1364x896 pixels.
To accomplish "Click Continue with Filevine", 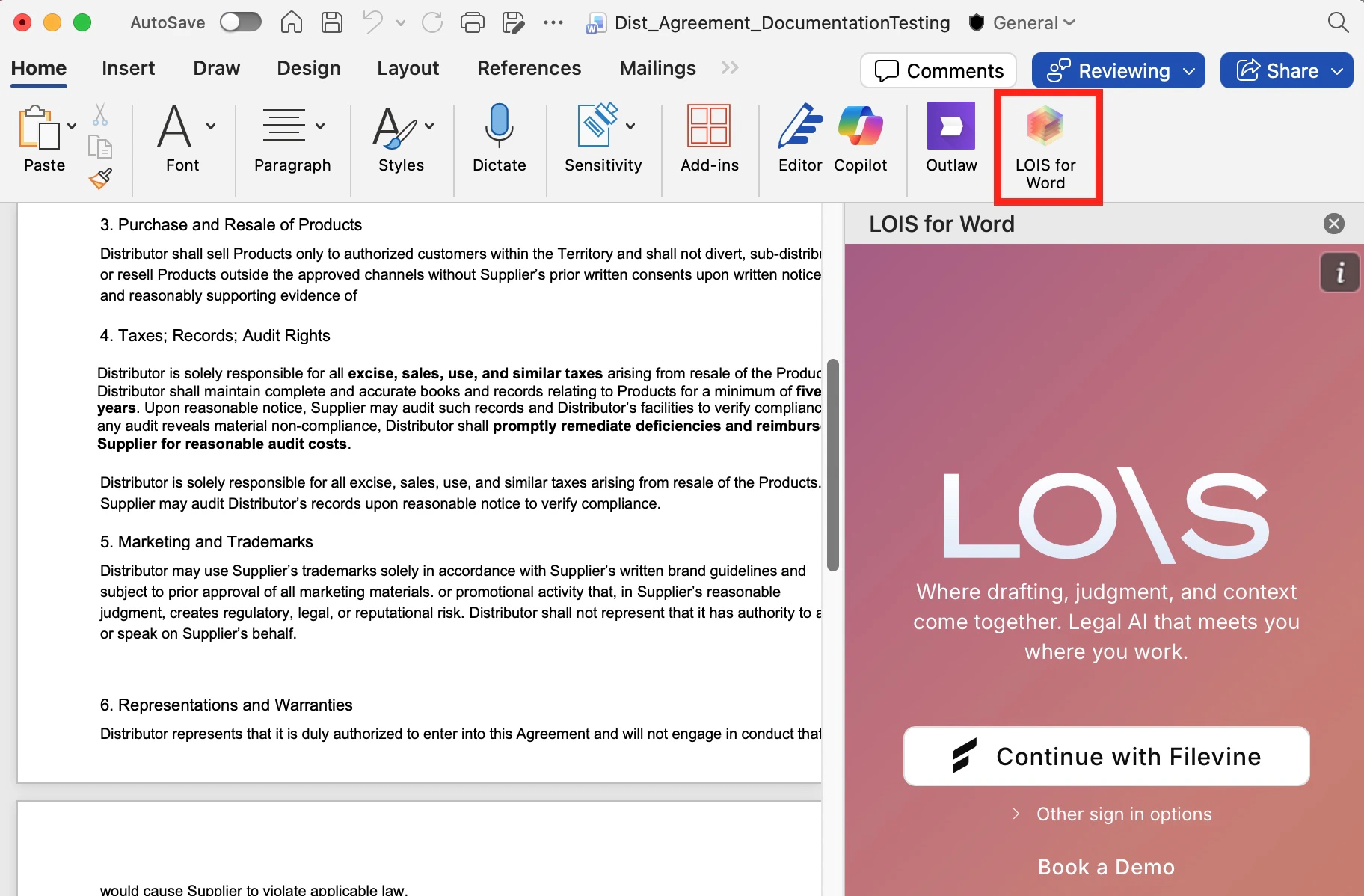I will click(1107, 756).
